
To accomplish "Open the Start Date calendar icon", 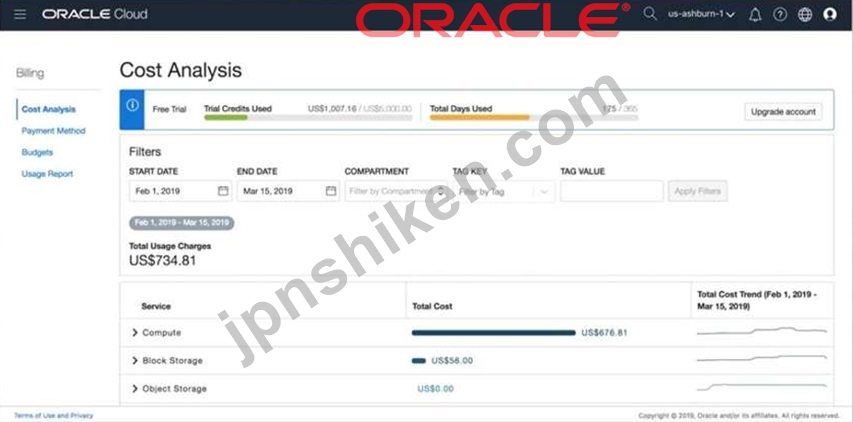I will [223, 191].
